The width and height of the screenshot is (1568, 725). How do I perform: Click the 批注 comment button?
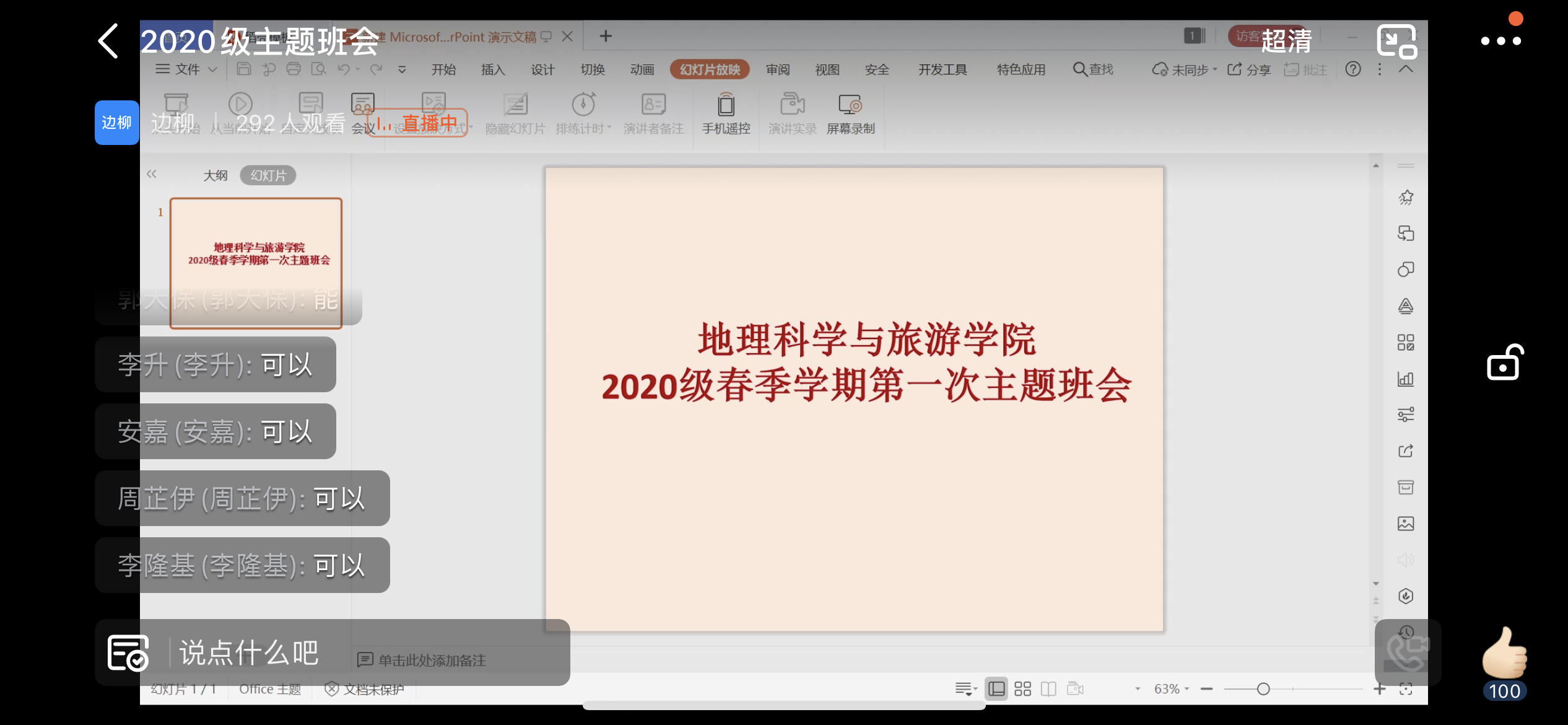pyautogui.click(x=1305, y=69)
